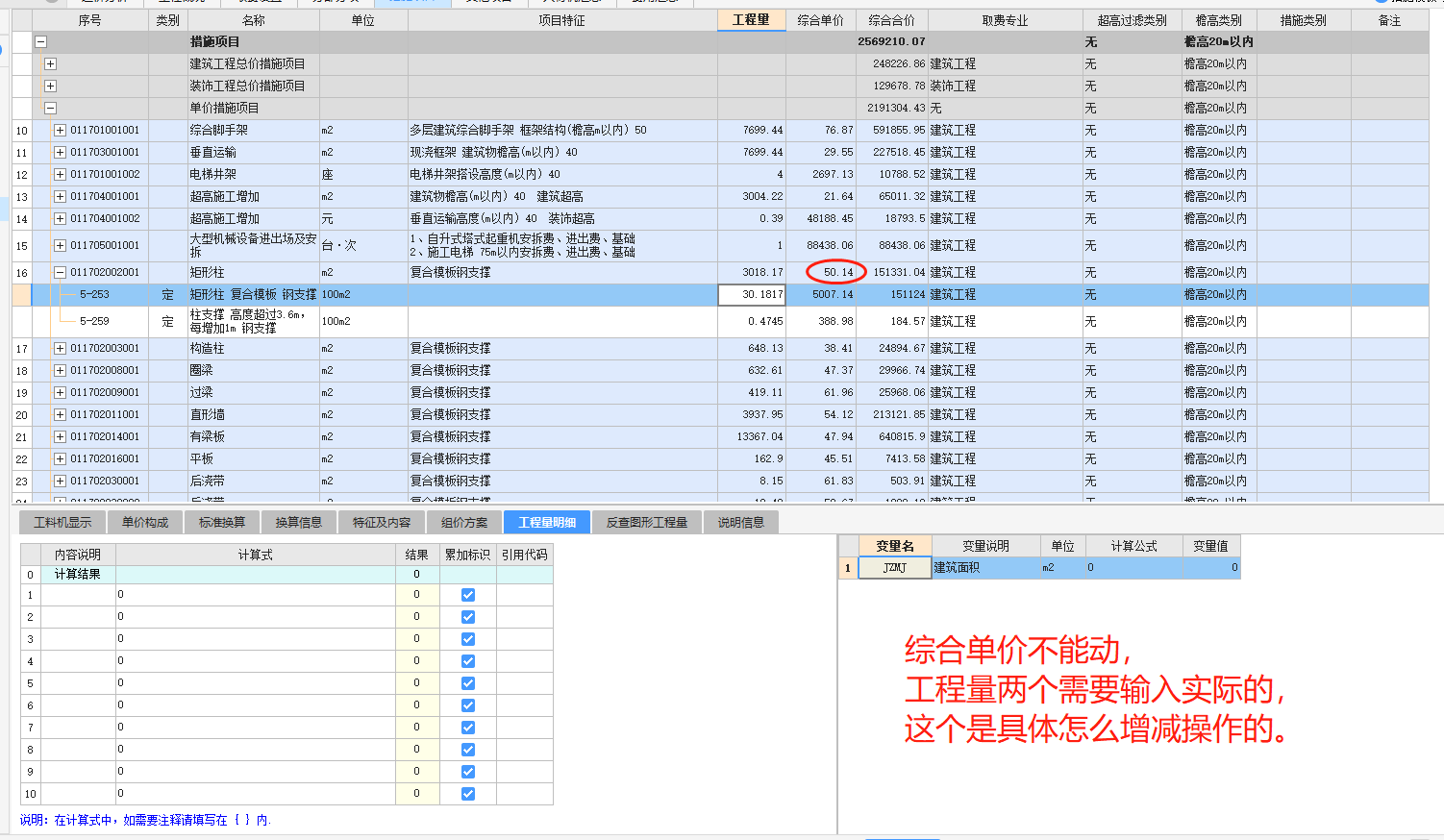Click the 计算结果 row in quantity detail table
This screenshot has height=840, width=1444.
(x=286, y=575)
